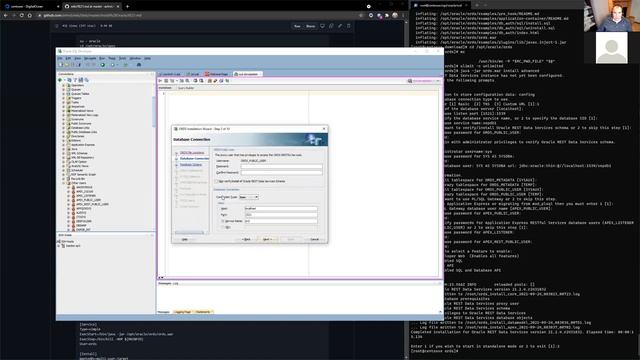
Task: Click the green New Connection plus icon
Action: click(x=60, y=80)
